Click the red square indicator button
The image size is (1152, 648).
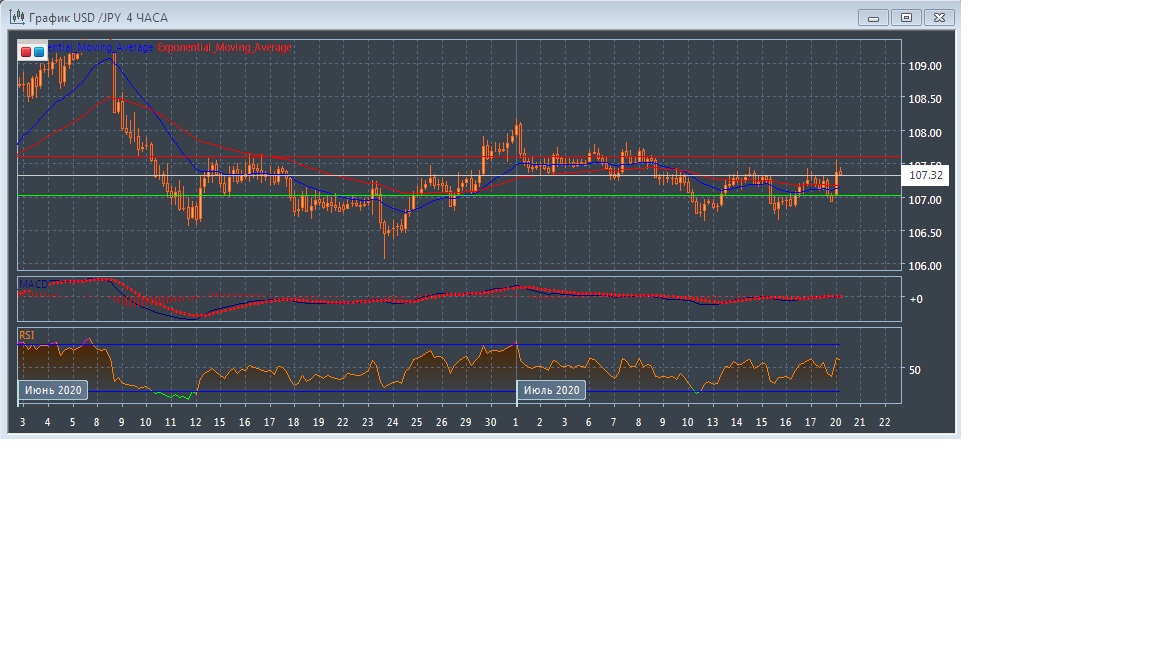[26, 51]
